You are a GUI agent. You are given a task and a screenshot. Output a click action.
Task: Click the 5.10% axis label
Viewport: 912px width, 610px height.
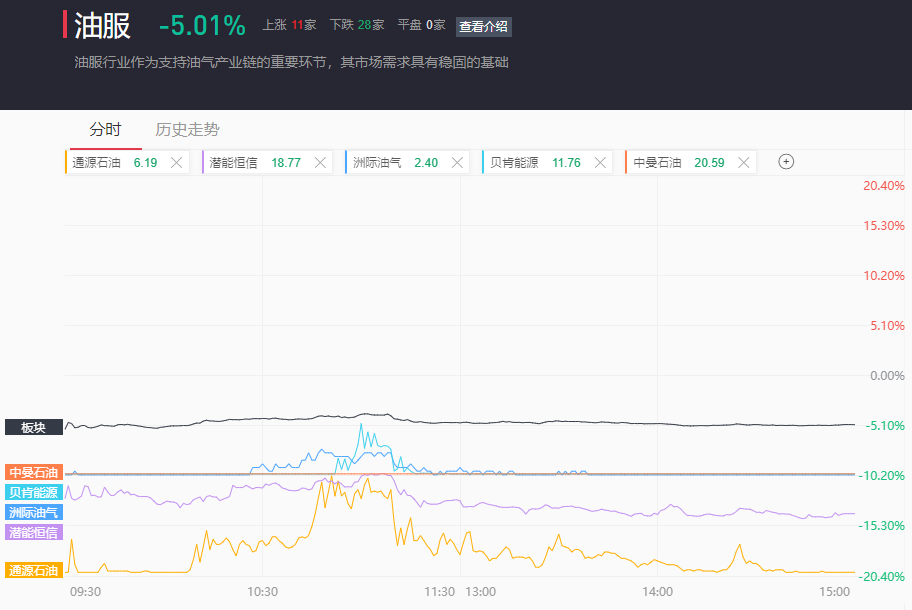(887, 326)
